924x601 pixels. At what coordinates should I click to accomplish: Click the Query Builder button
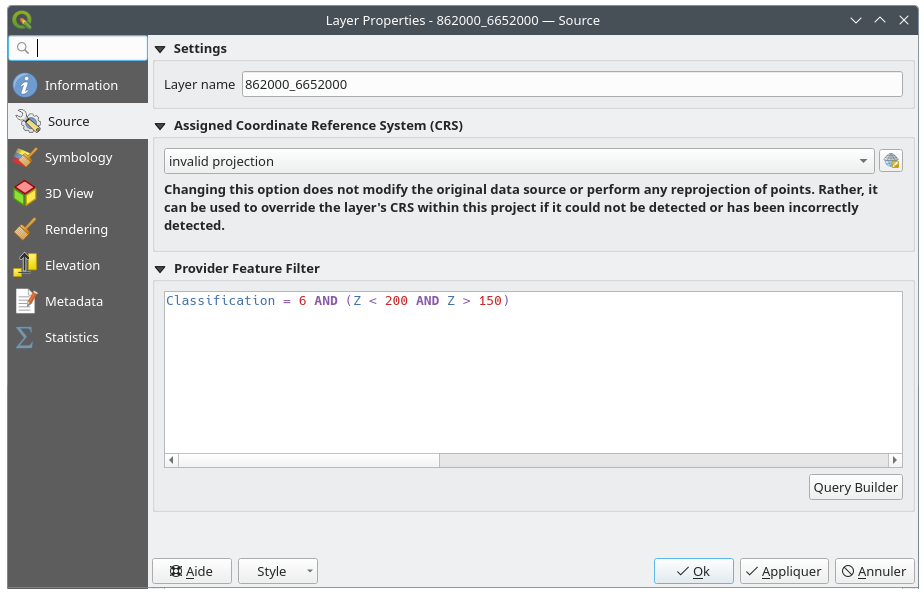(x=855, y=487)
